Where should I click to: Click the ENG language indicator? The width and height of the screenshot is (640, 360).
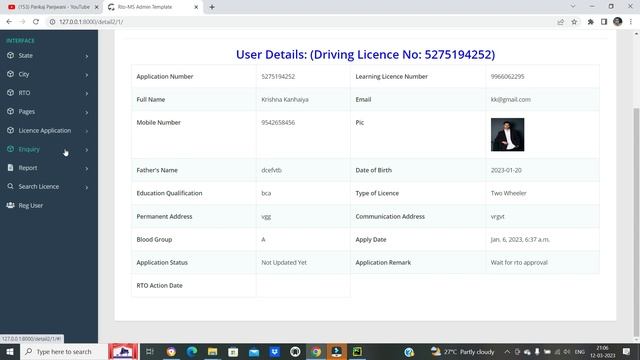pyautogui.click(x=580, y=351)
